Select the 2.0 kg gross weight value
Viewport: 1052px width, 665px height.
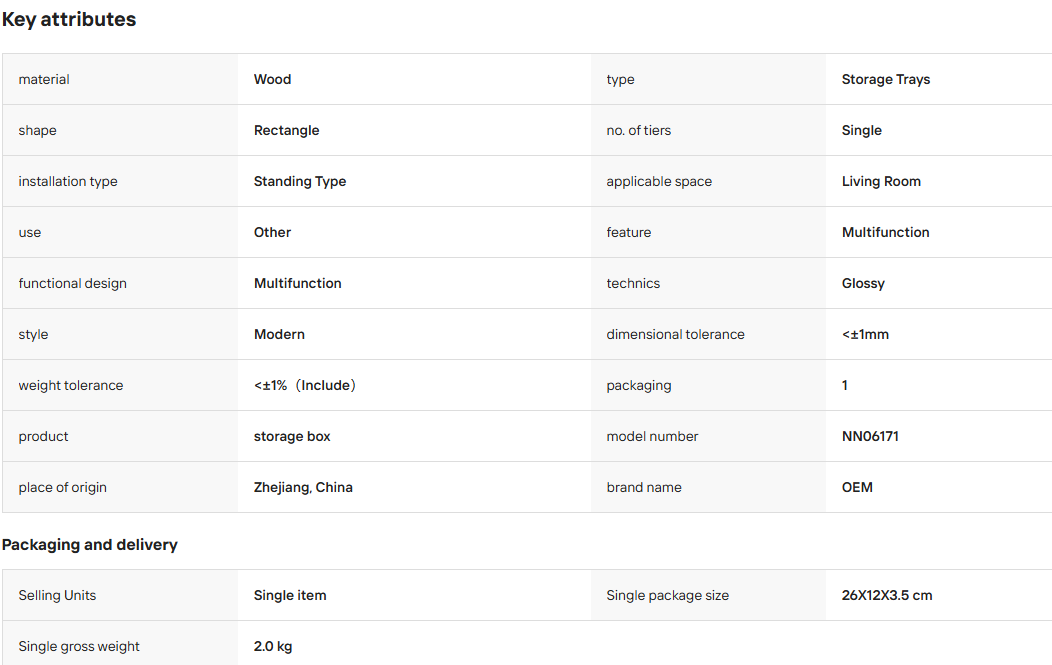[273, 646]
